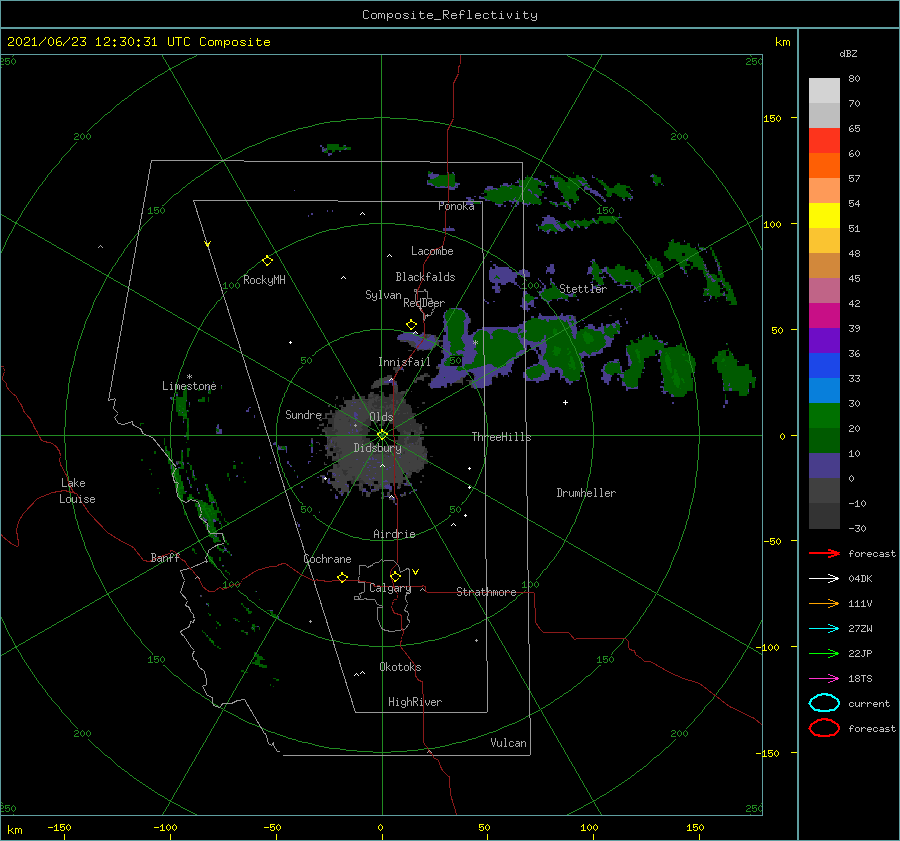Click the HighRiver city label
The height and width of the screenshot is (841, 900).
pyautogui.click(x=415, y=702)
